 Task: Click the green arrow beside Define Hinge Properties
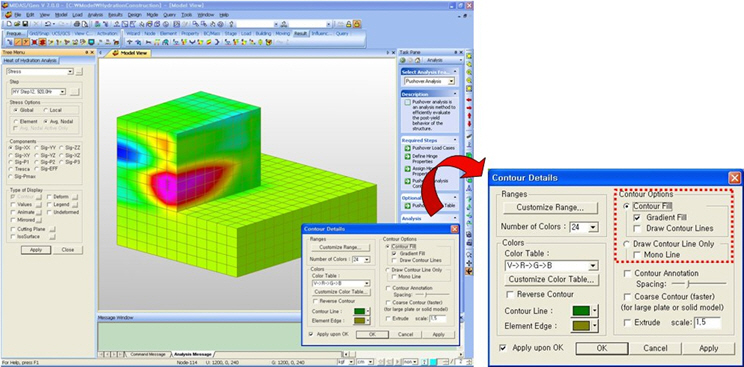pos(408,156)
